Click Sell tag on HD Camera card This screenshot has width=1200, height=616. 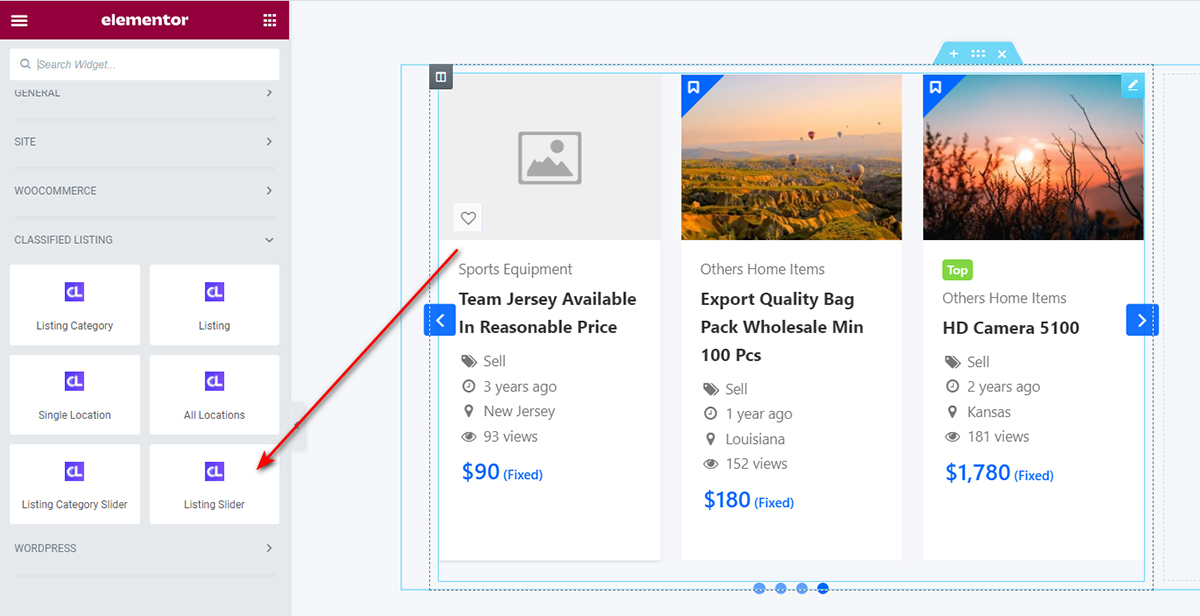(978, 362)
